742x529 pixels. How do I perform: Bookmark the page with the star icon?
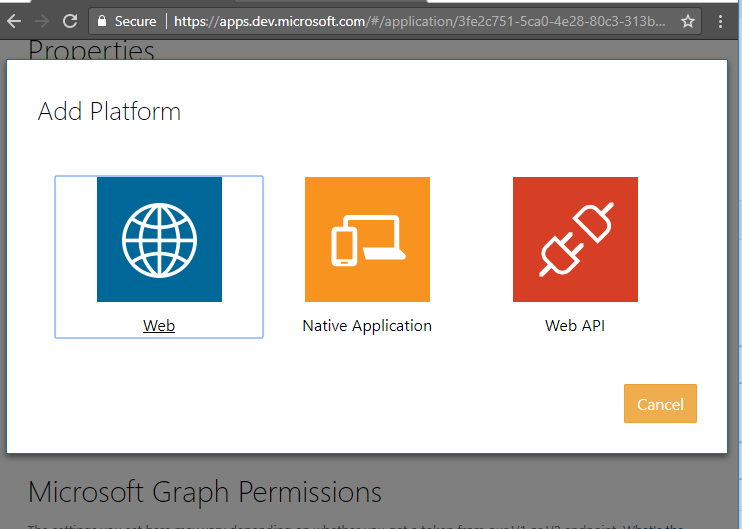pos(688,21)
